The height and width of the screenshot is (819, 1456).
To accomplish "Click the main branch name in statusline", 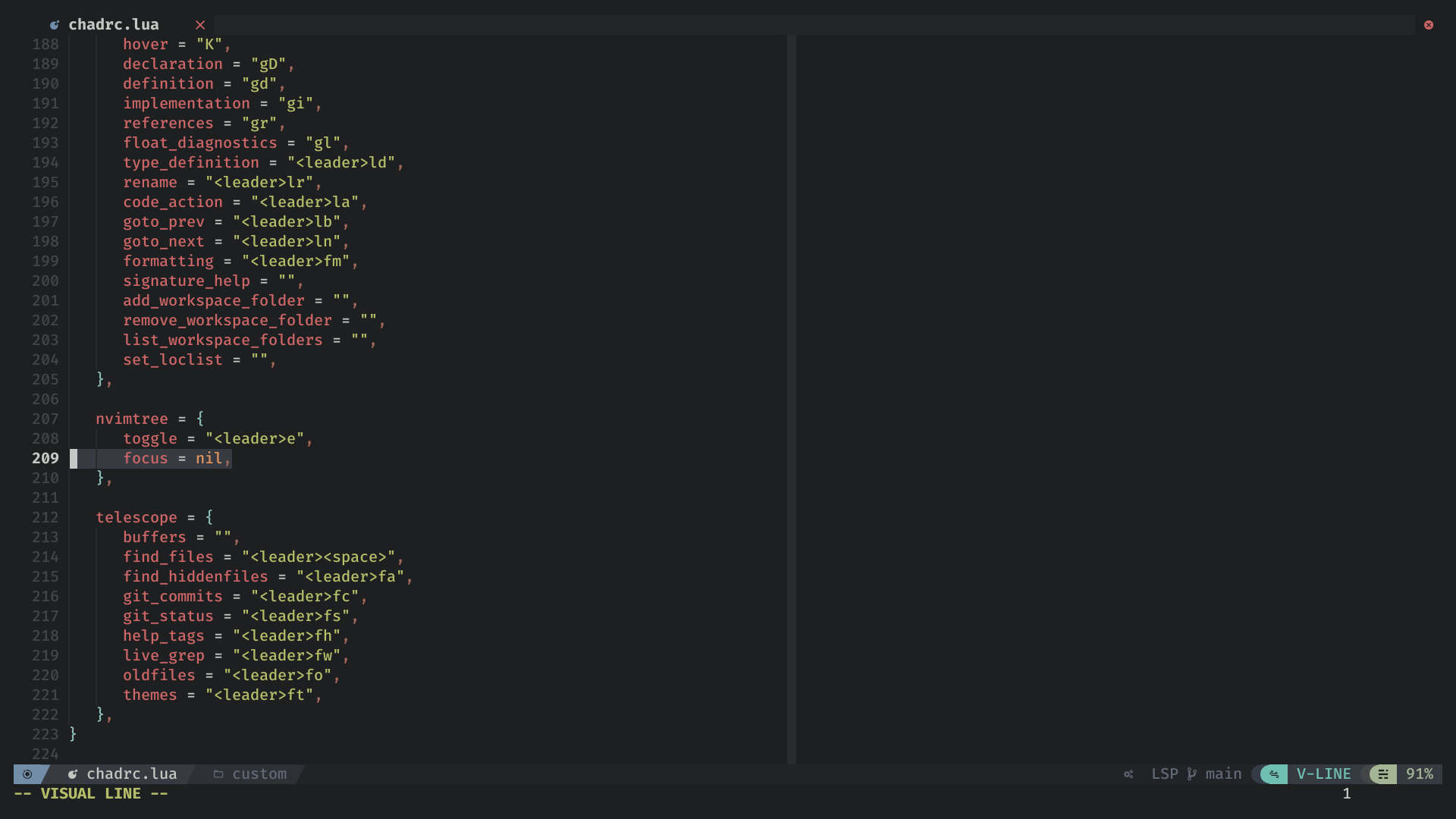I will pos(1222,773).
